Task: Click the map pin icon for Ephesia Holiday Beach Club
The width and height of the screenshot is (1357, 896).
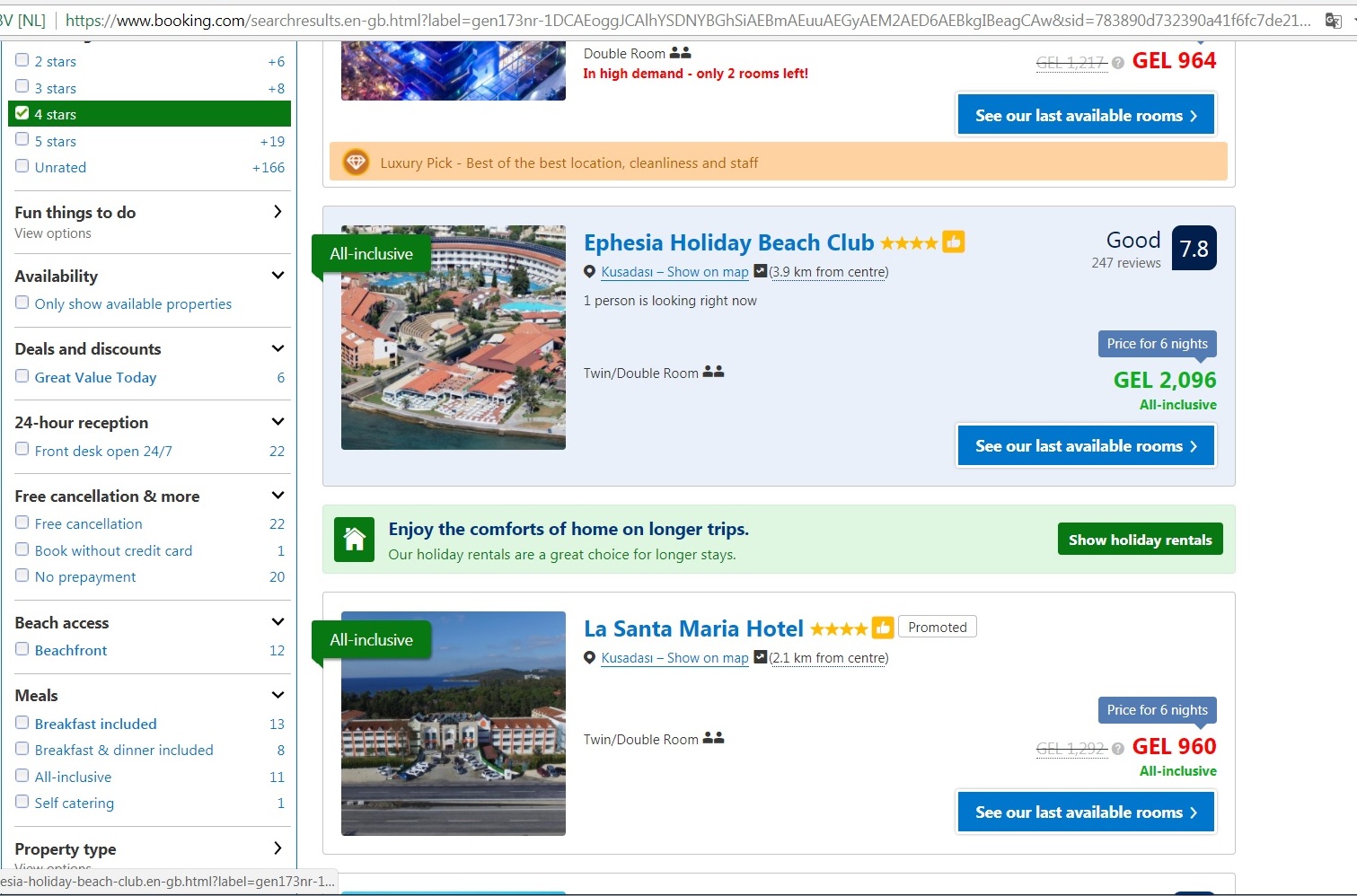Action: [590, 272]
